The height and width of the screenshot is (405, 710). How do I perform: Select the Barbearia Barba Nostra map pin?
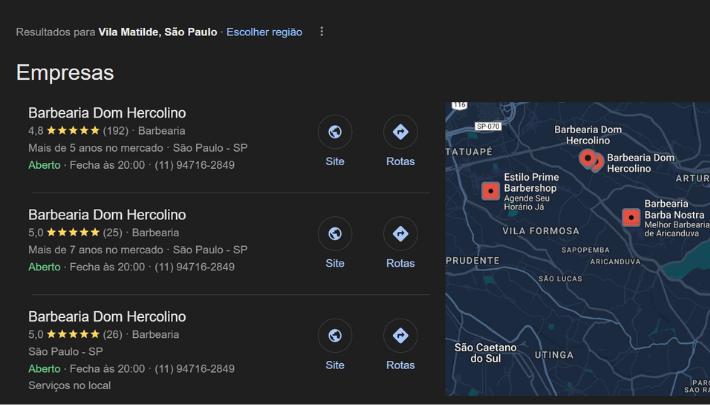(631, 217)
